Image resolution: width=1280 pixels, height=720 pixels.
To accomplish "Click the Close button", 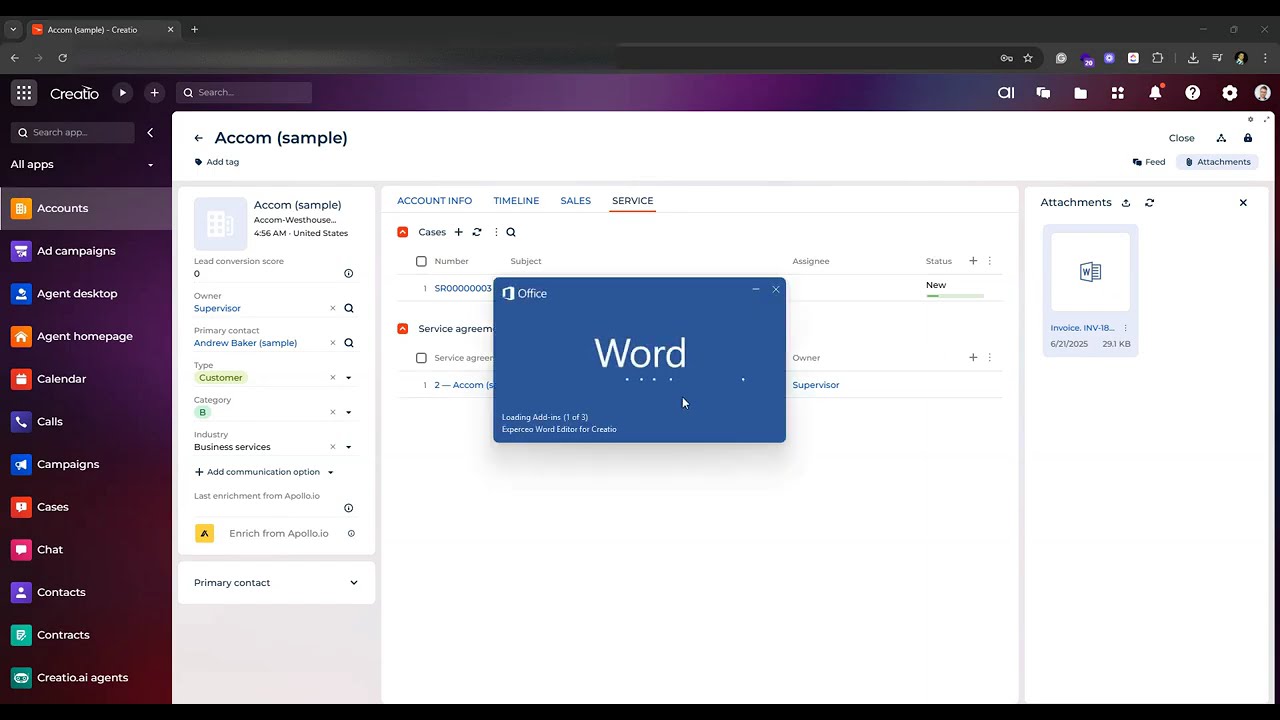I will click(x=1181, y=138).
